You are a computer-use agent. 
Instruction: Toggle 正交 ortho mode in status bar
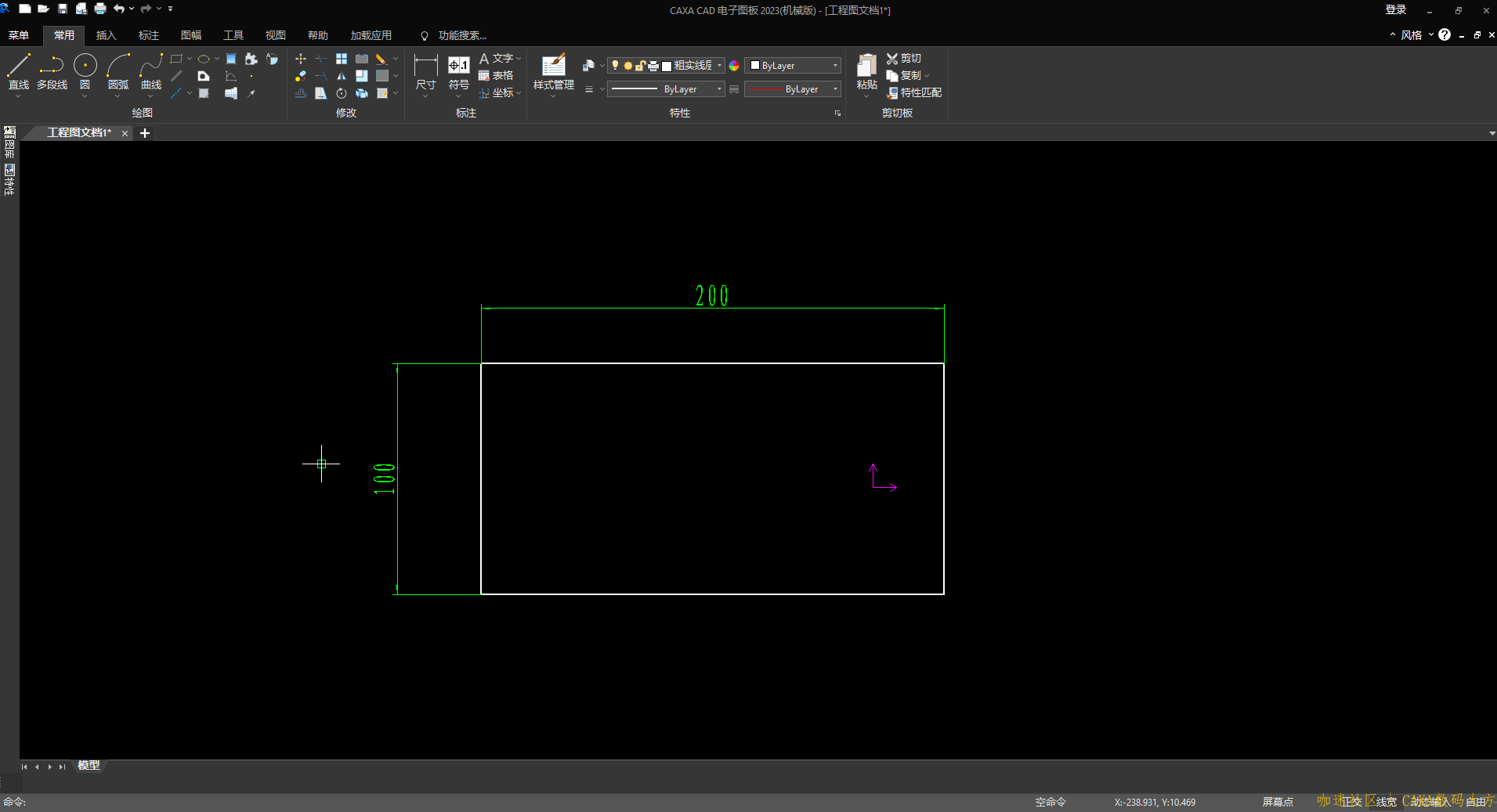(x=1351, y=802)
